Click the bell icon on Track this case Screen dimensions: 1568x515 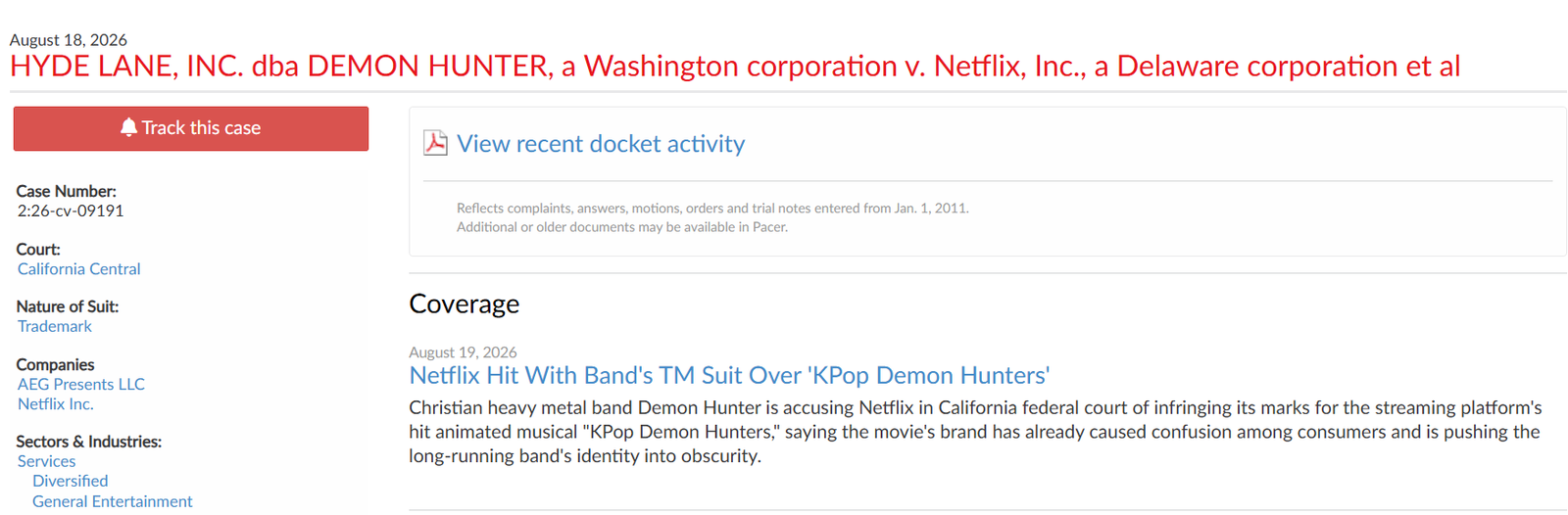point(128,127)
